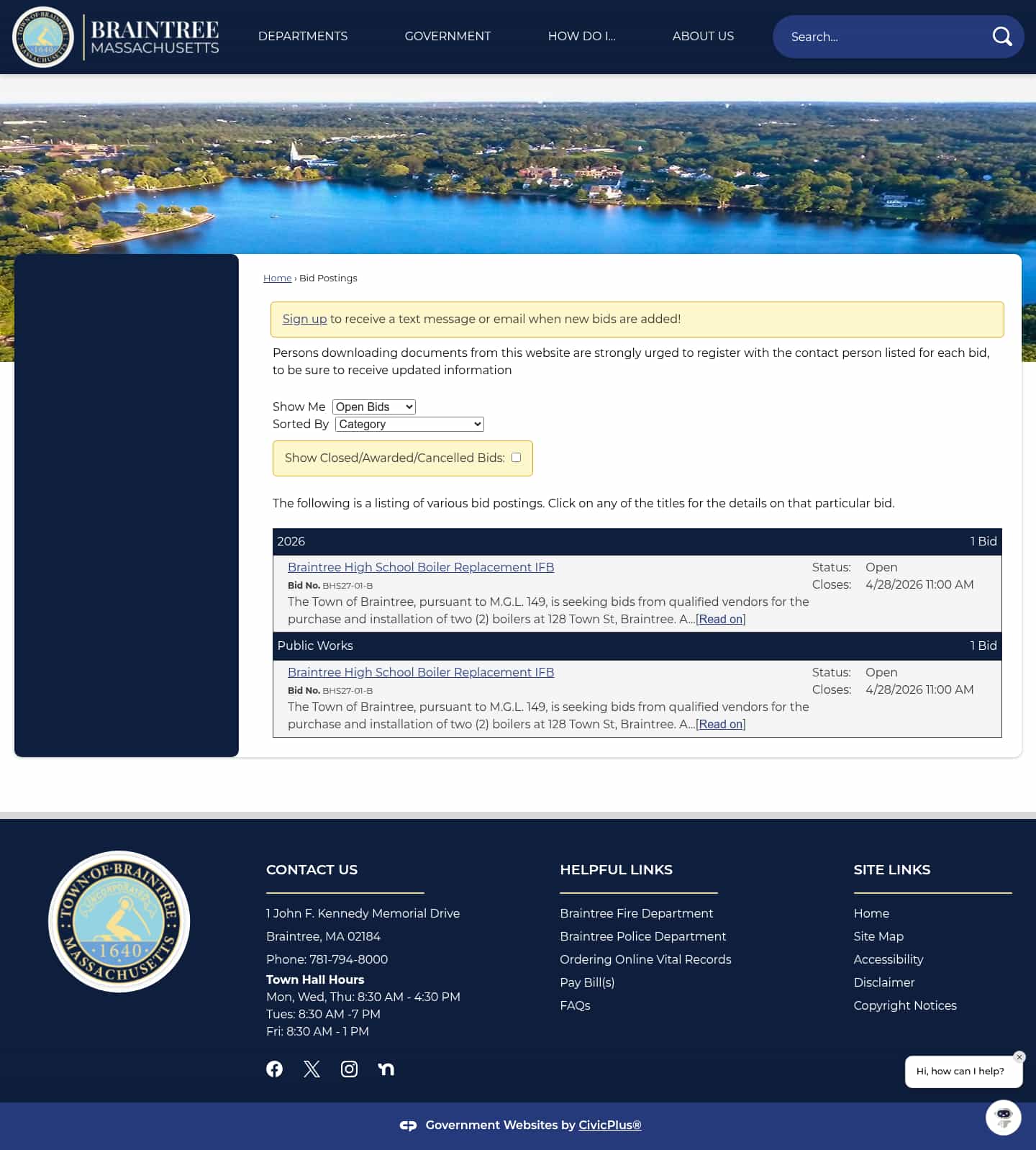1036x1150 pixels.
Task: Focus the Search input field
Action: (885, 37)
